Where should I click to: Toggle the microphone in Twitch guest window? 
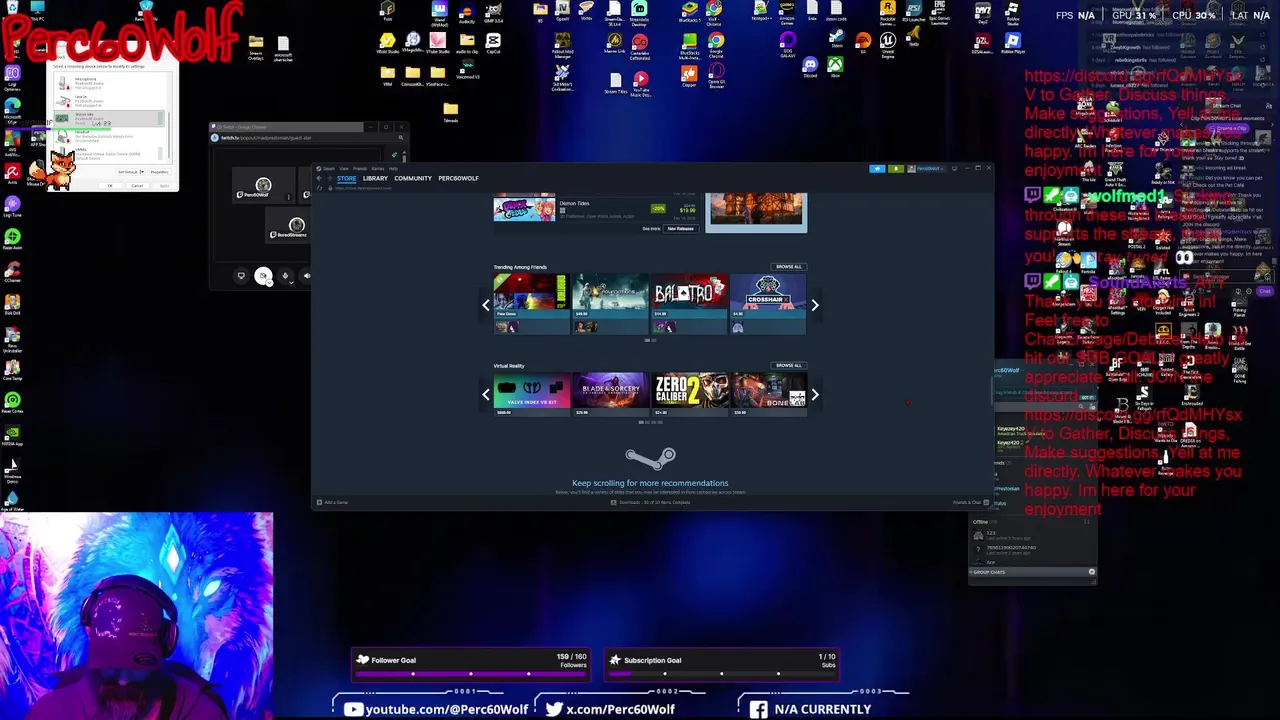coord(285,276)
